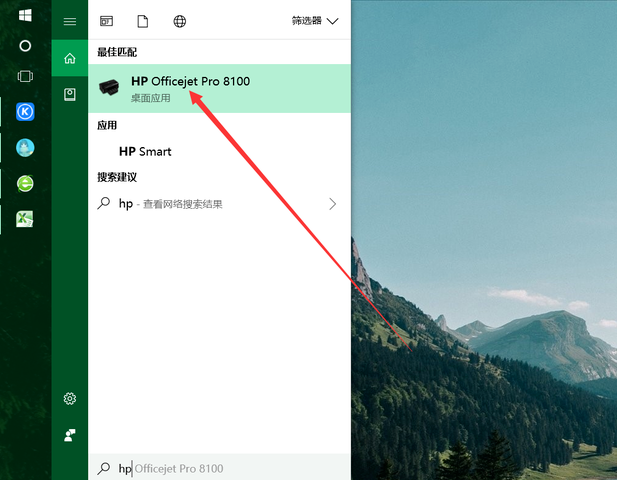Open hp web search suggestion

point(220,204)
